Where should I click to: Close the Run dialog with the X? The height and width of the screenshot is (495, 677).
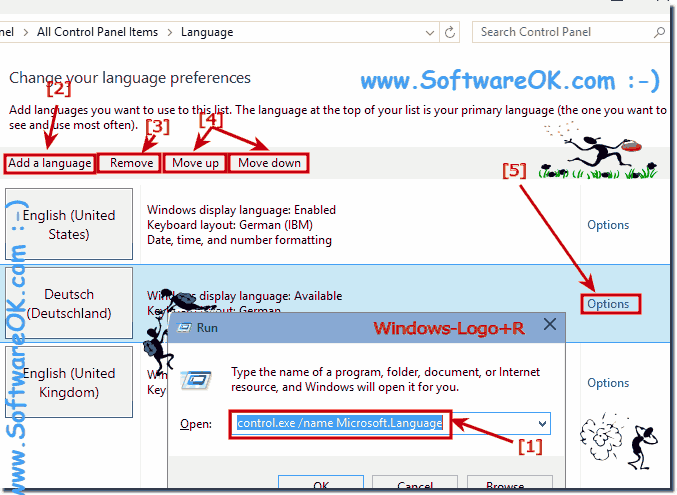[550, 324]
